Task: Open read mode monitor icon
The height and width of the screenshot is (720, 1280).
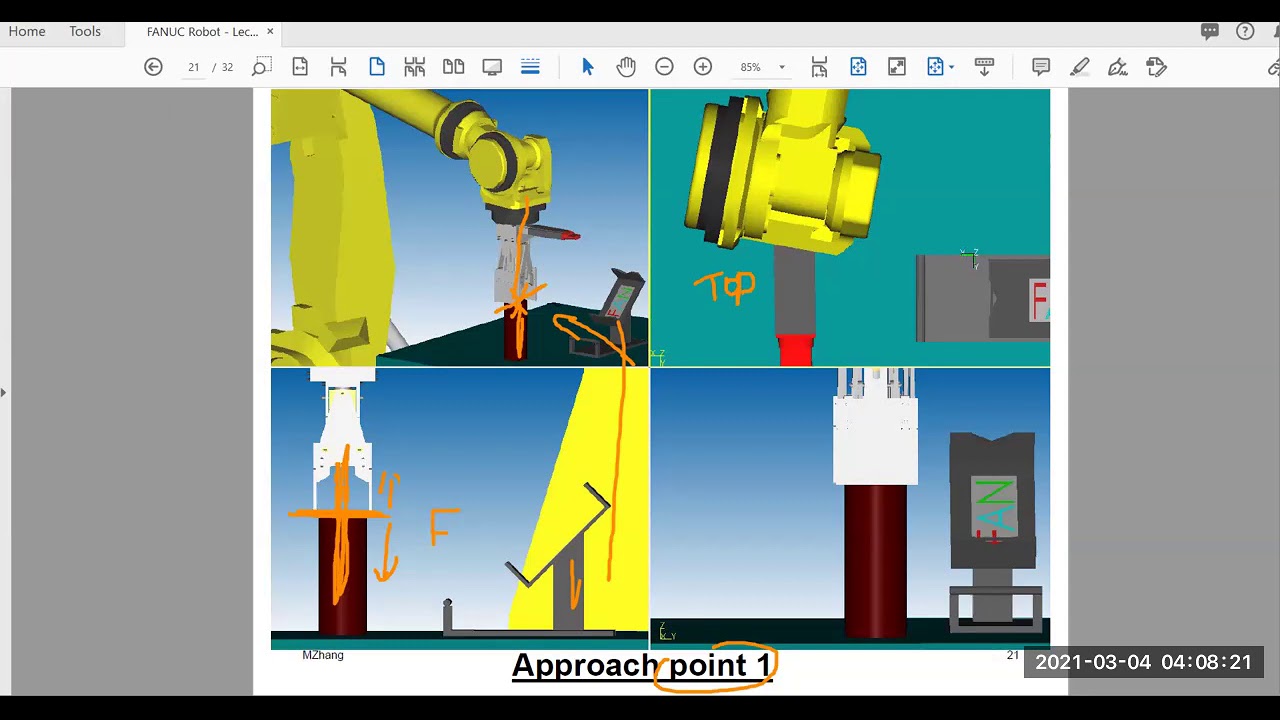Action: coord(492,67)
